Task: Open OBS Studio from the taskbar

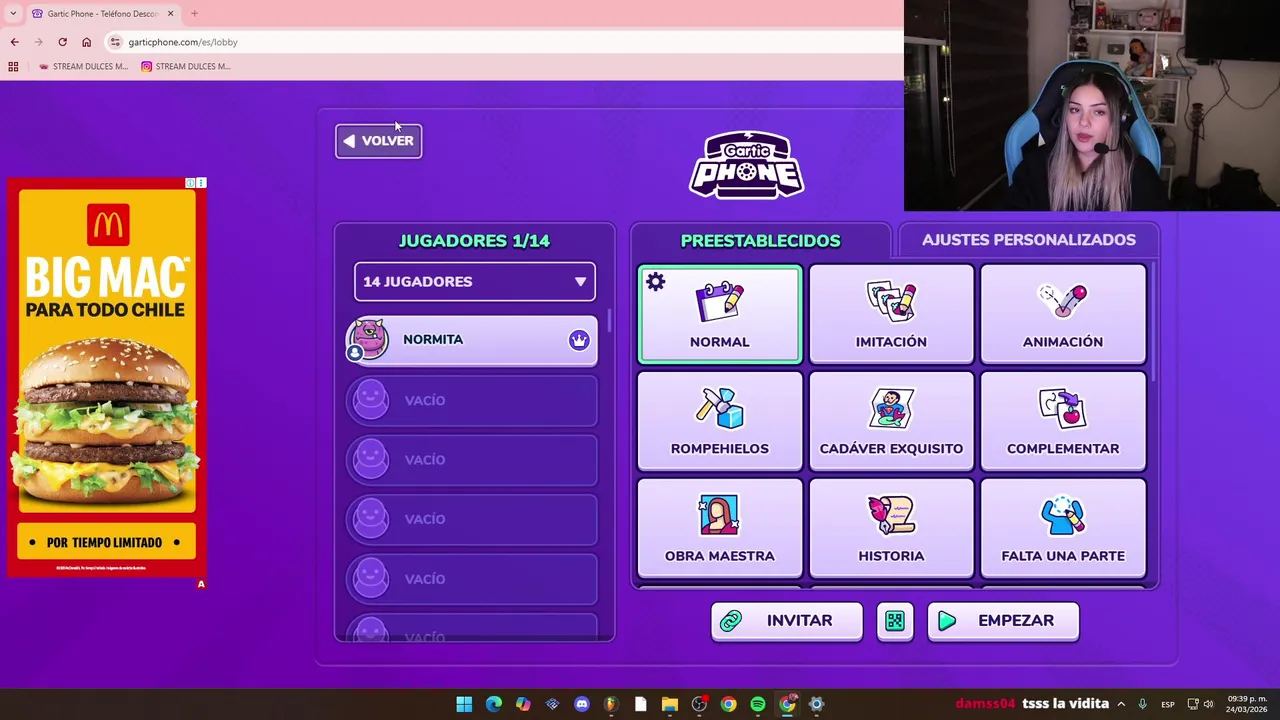Action: click(699, 704)
